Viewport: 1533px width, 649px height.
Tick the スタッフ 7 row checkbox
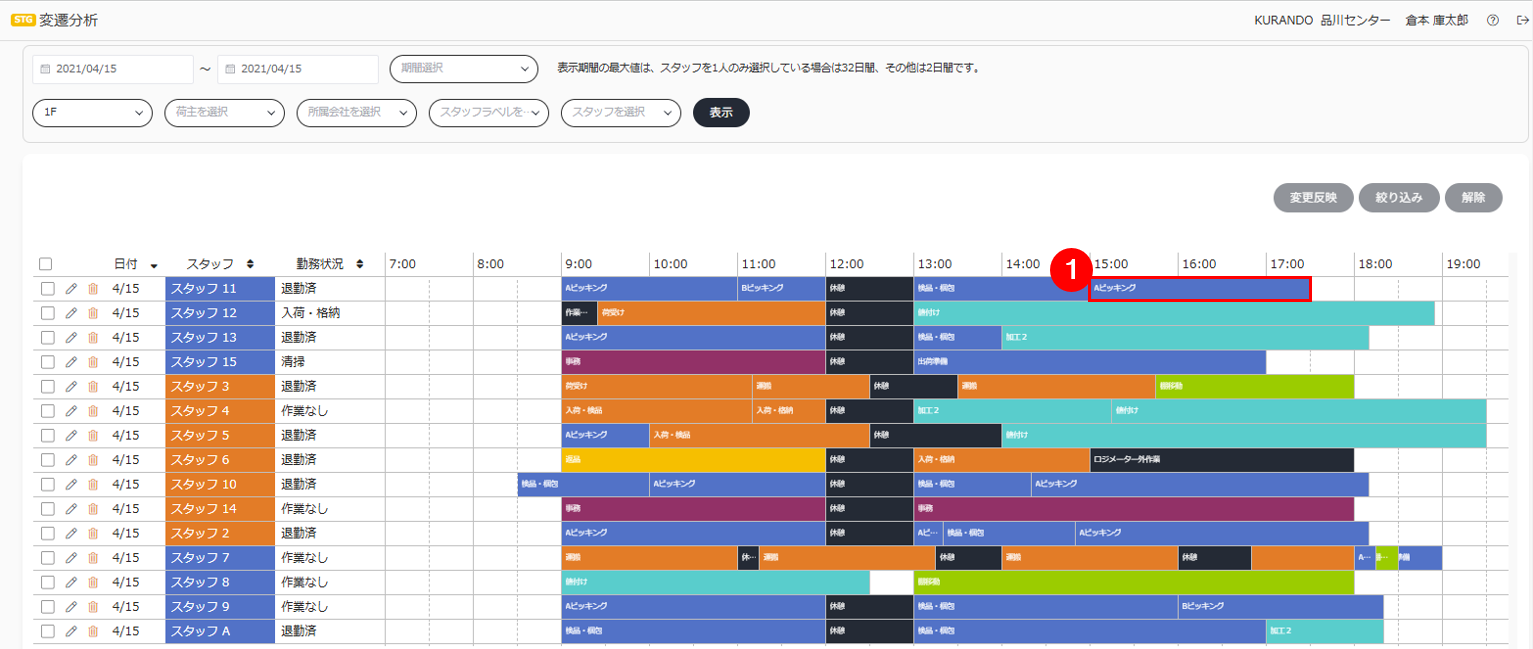click(x=47, y=558)
